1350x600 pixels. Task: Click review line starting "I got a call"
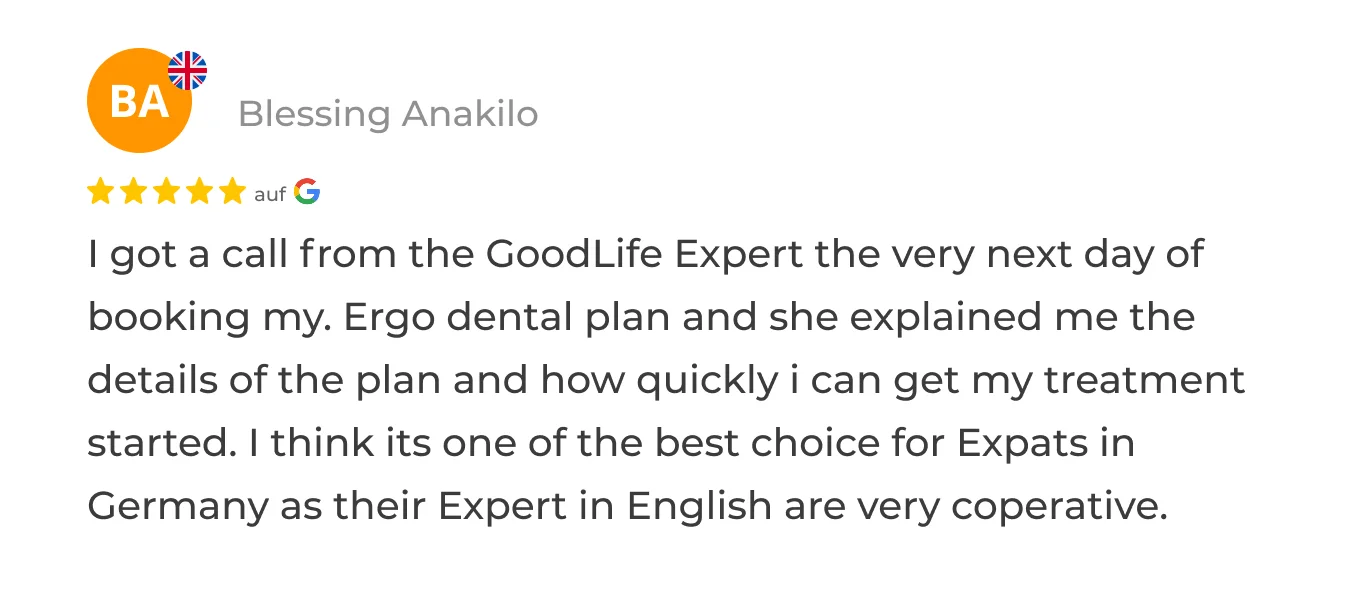[646, 256]
